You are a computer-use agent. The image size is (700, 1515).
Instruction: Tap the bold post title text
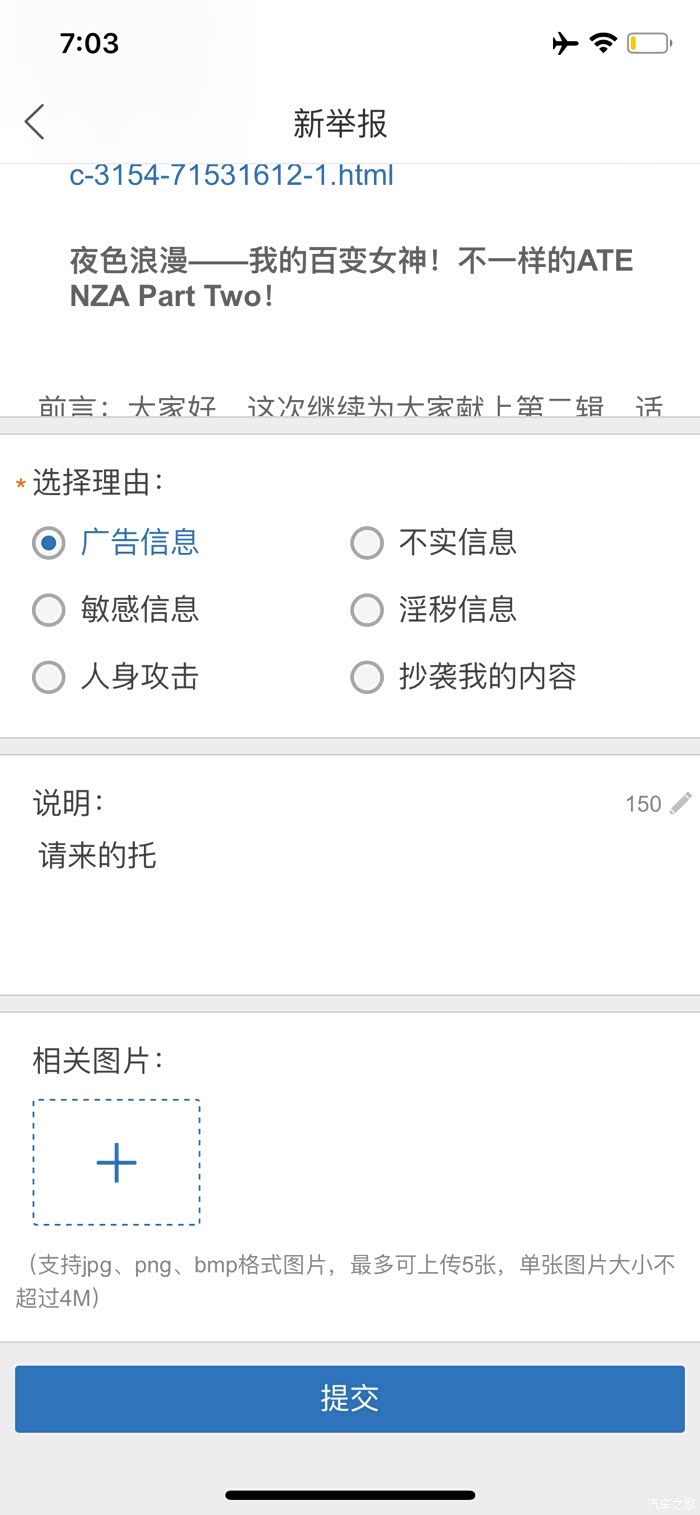click(350, 278)
